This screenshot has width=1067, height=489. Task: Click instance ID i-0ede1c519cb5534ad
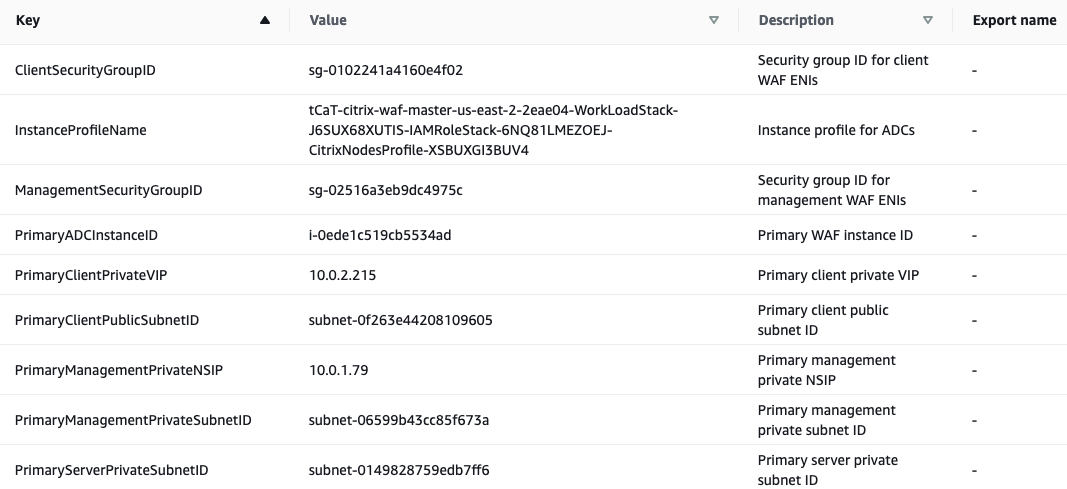coord(380,235)
